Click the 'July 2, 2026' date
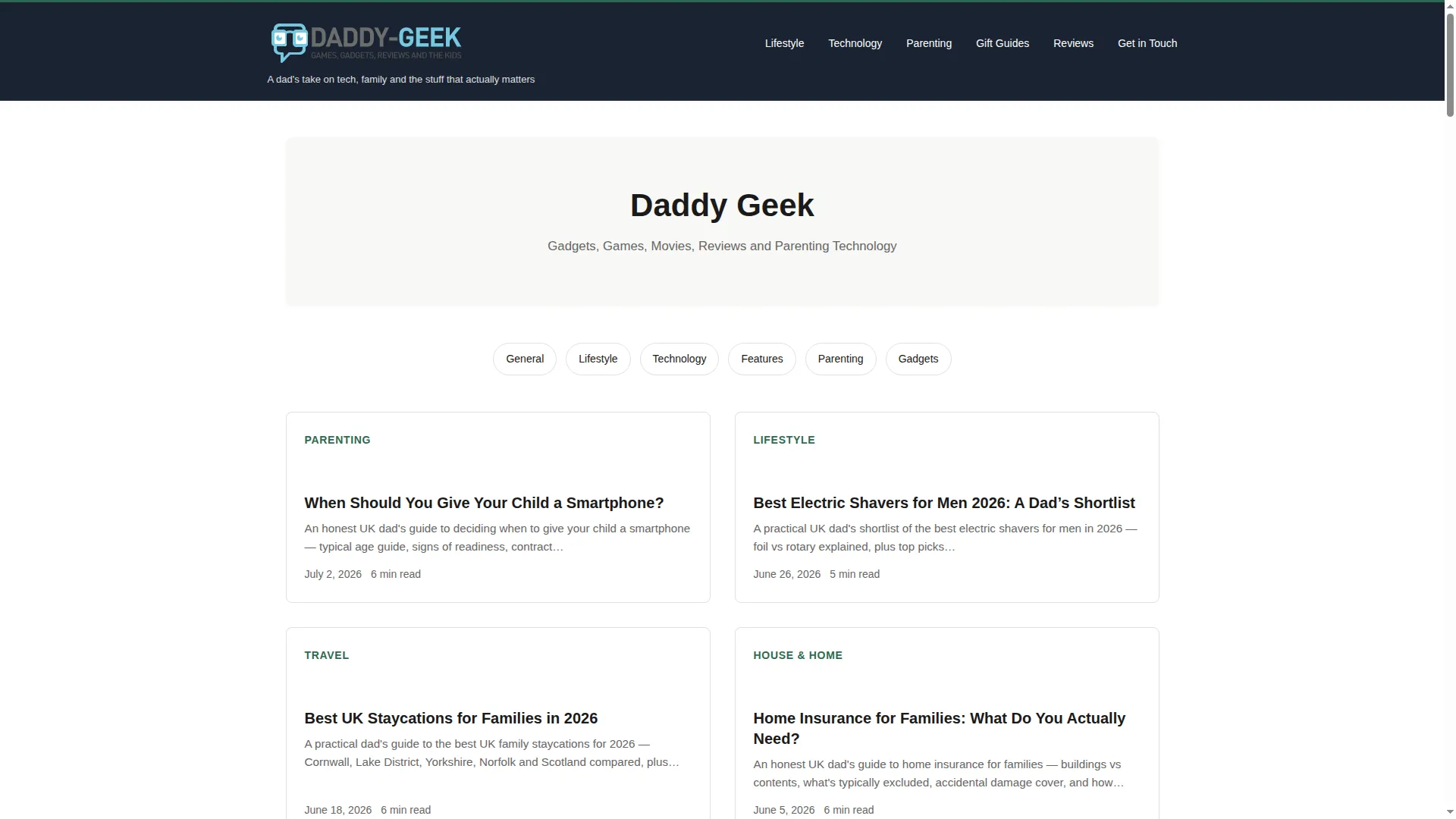The image size is (1456, 819). pyautogui.click(x=333, y=574)
